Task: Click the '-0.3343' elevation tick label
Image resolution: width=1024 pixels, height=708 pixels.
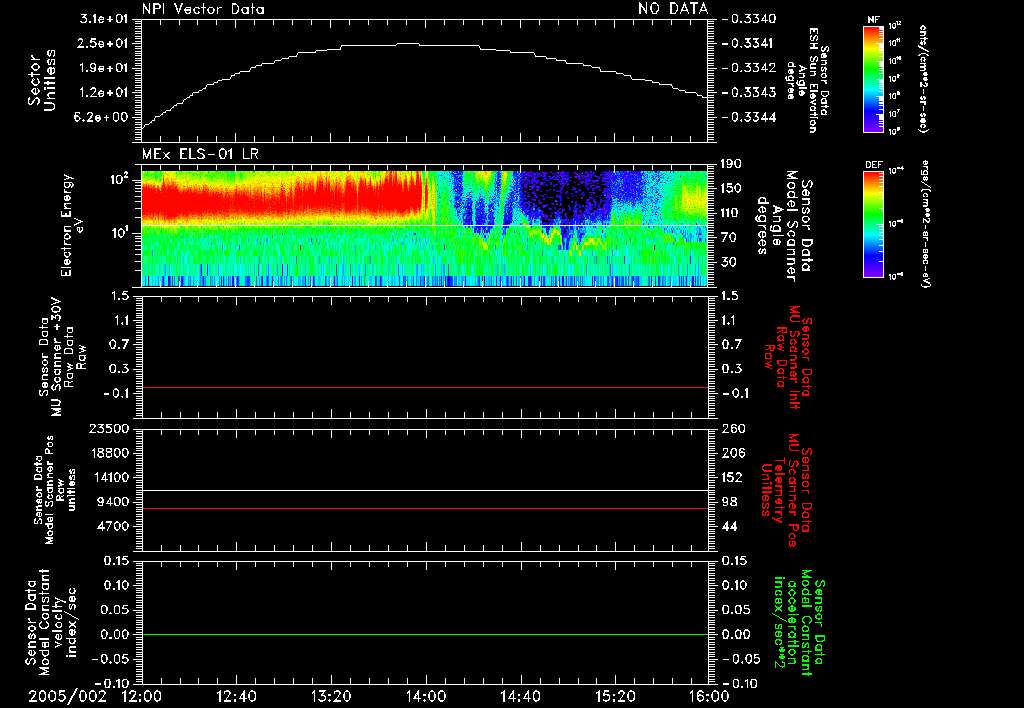Action: pyautogui.click(x=750, y=93)
